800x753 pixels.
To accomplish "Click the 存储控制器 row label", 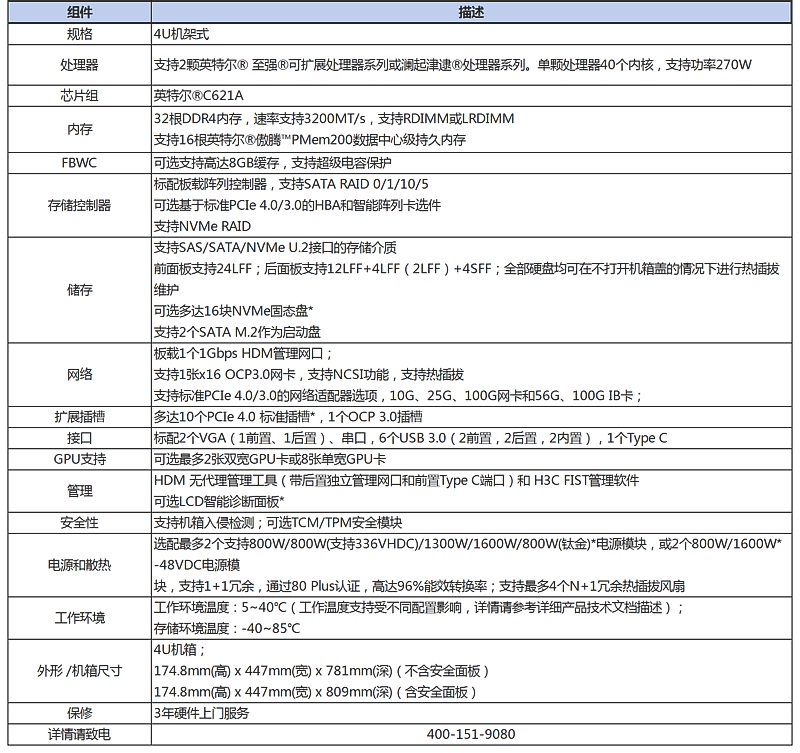I will (80, 205).
